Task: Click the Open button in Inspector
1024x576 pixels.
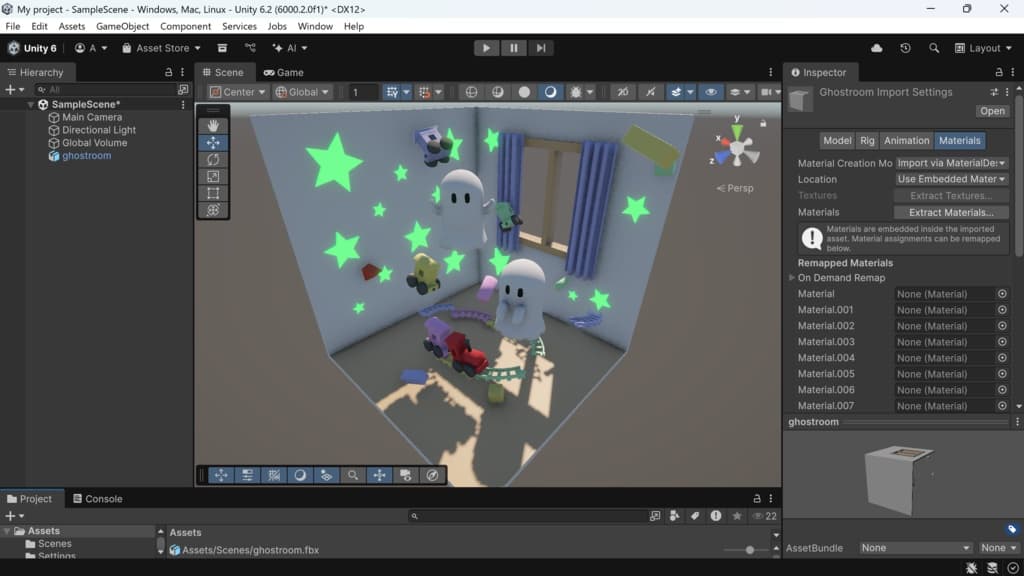Action: point(992,111)
